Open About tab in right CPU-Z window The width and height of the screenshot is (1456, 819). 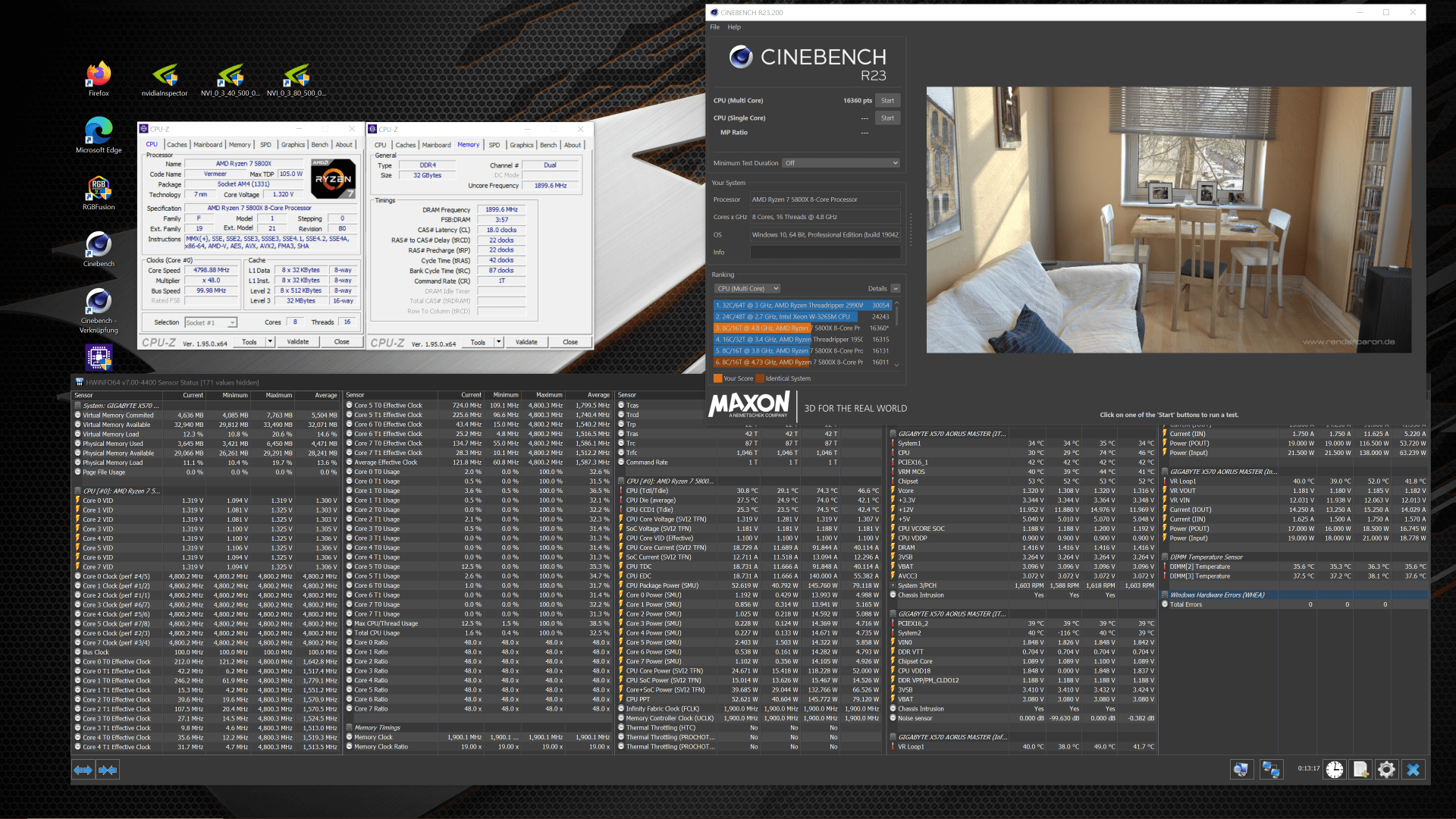click(x=573, y=145)
